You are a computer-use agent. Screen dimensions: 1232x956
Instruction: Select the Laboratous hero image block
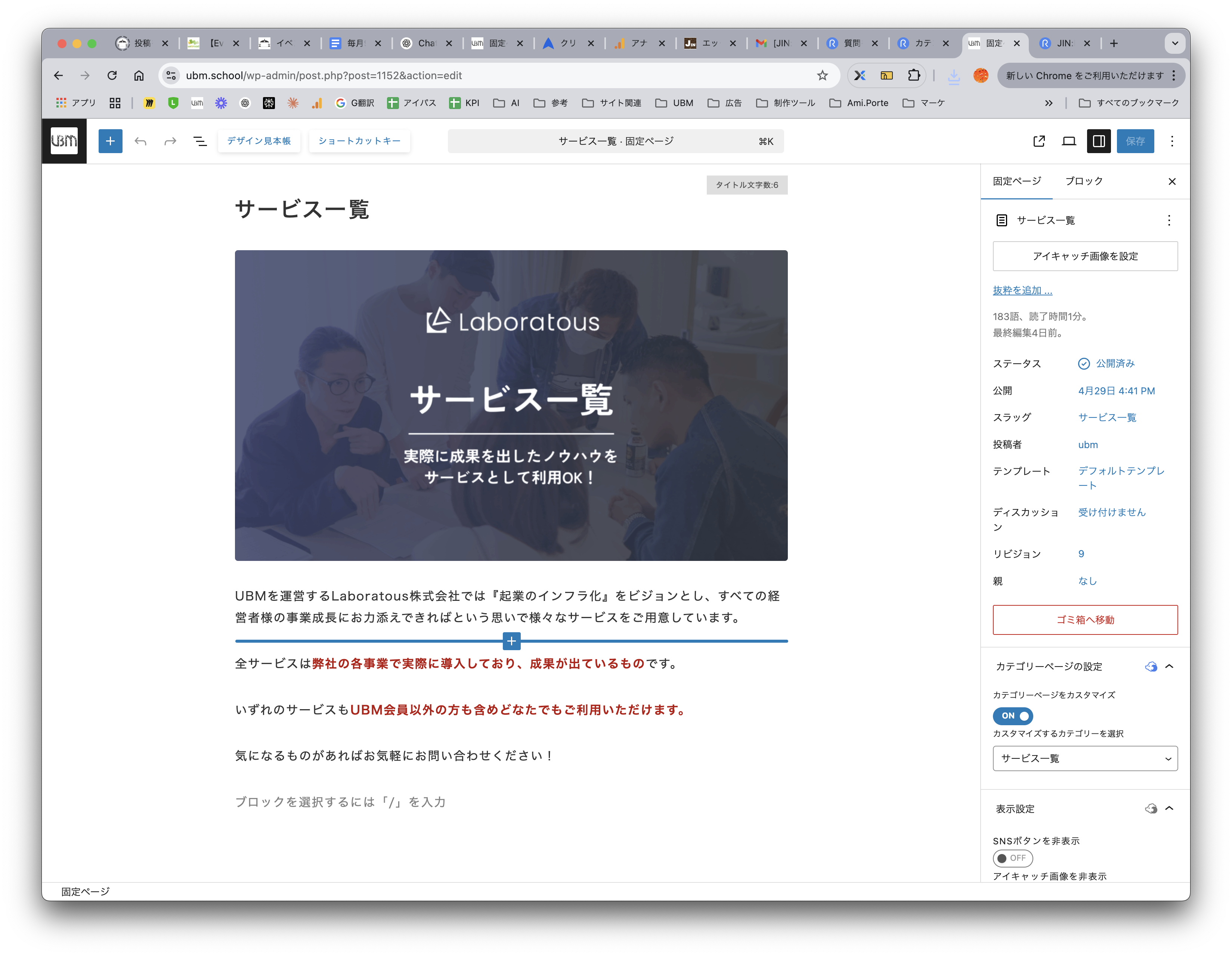(x=511, y=405)
